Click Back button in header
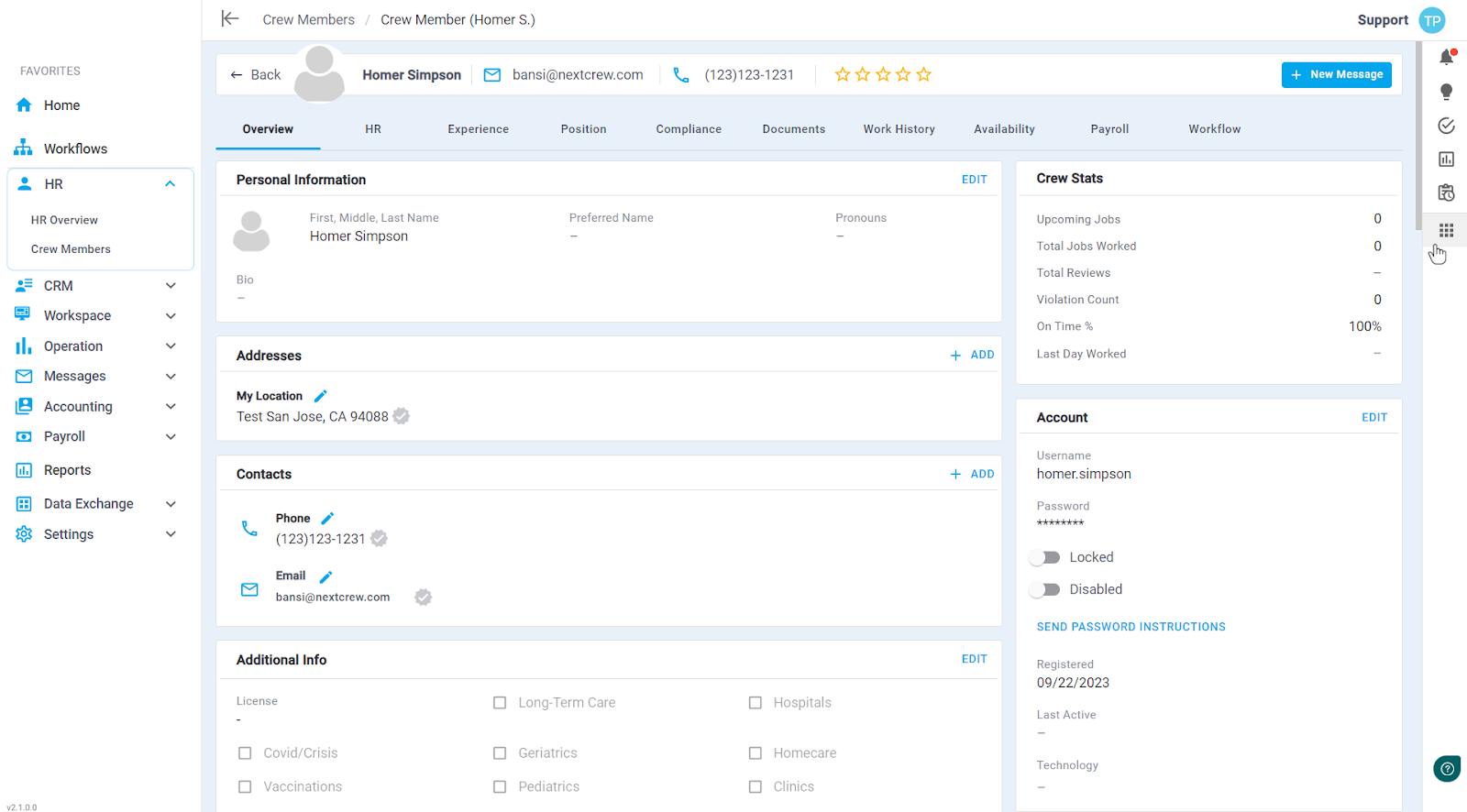Screen dimensions: 1467x812 [x=256, y=75]
